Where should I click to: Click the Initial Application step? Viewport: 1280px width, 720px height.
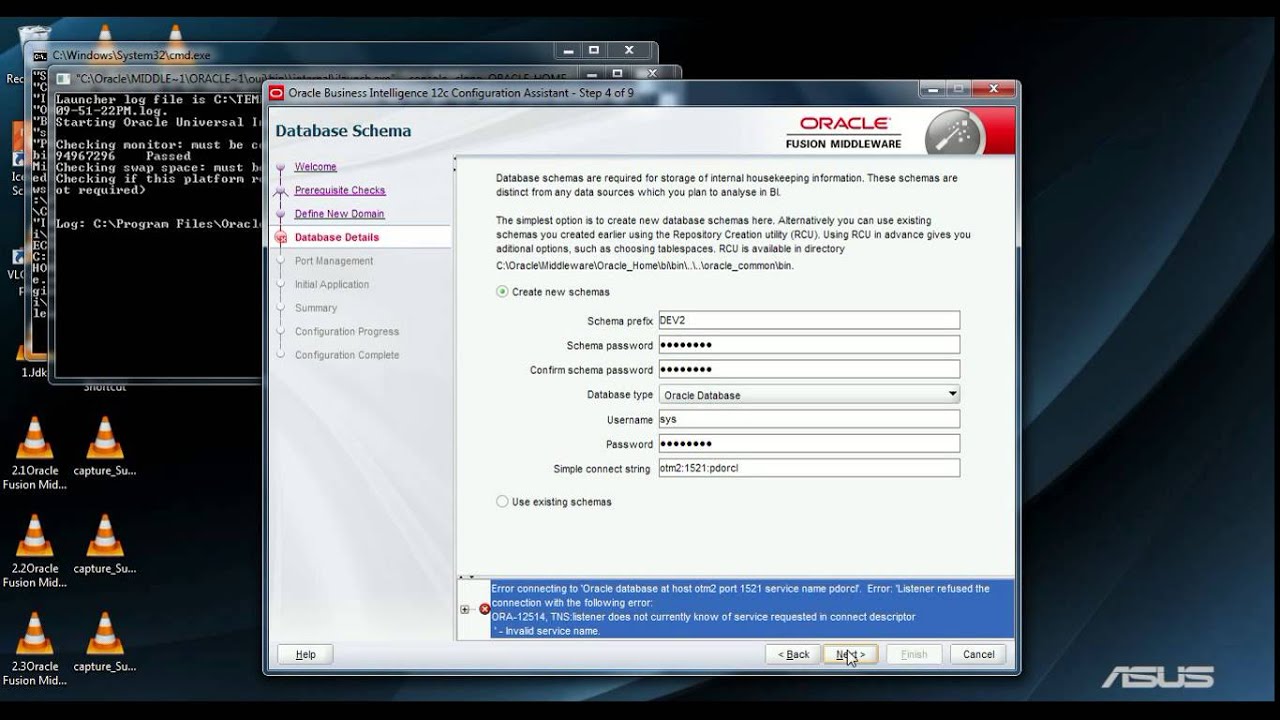pos(332,285)
